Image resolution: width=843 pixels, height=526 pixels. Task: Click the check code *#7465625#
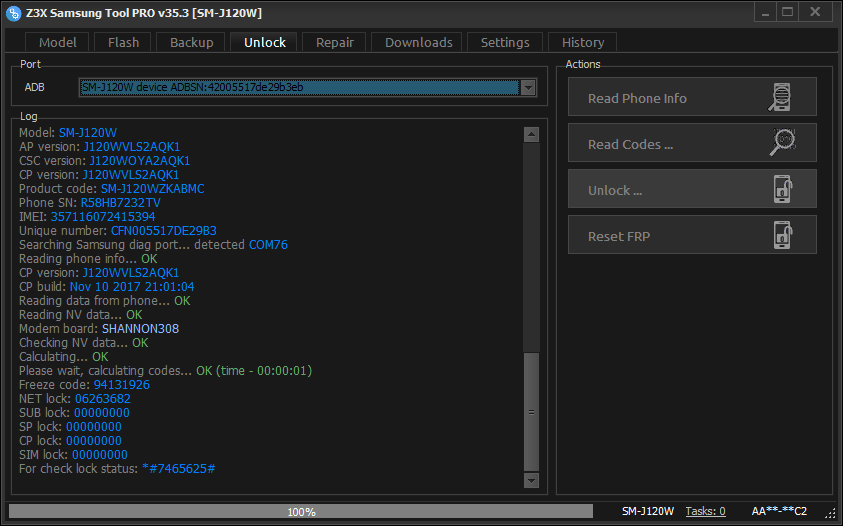[x=178, y=469]
